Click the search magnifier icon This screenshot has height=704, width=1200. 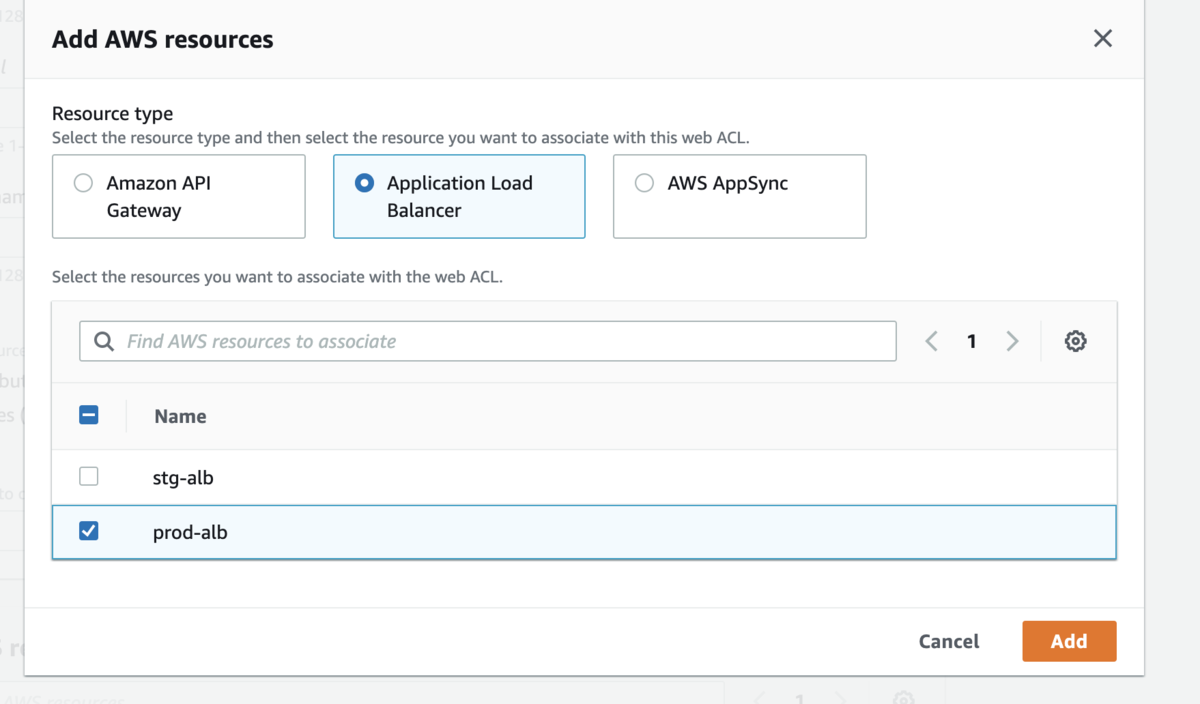(x=104, y=341)
